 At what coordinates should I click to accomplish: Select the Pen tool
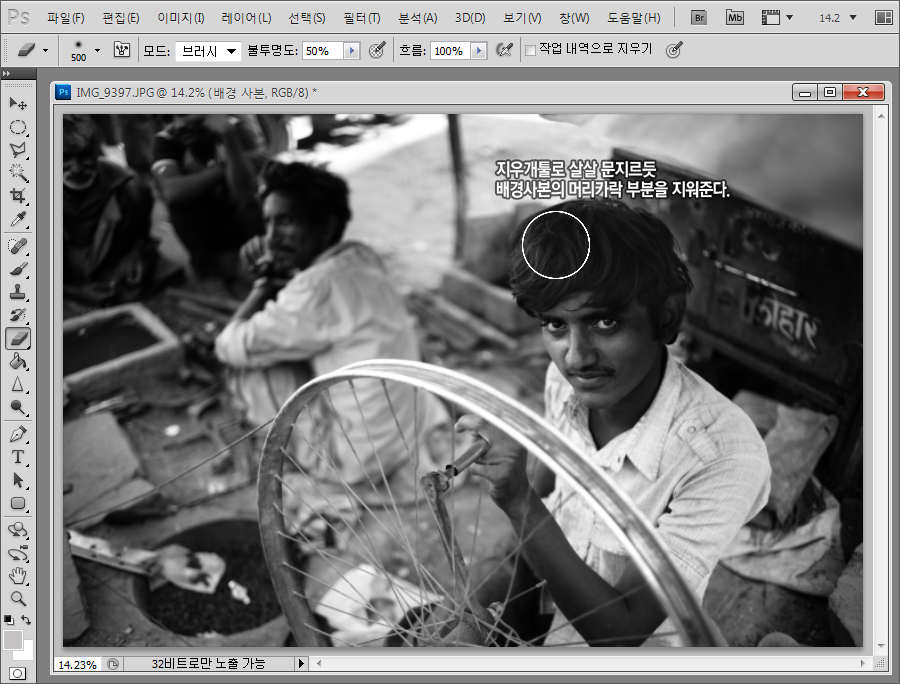18,434
